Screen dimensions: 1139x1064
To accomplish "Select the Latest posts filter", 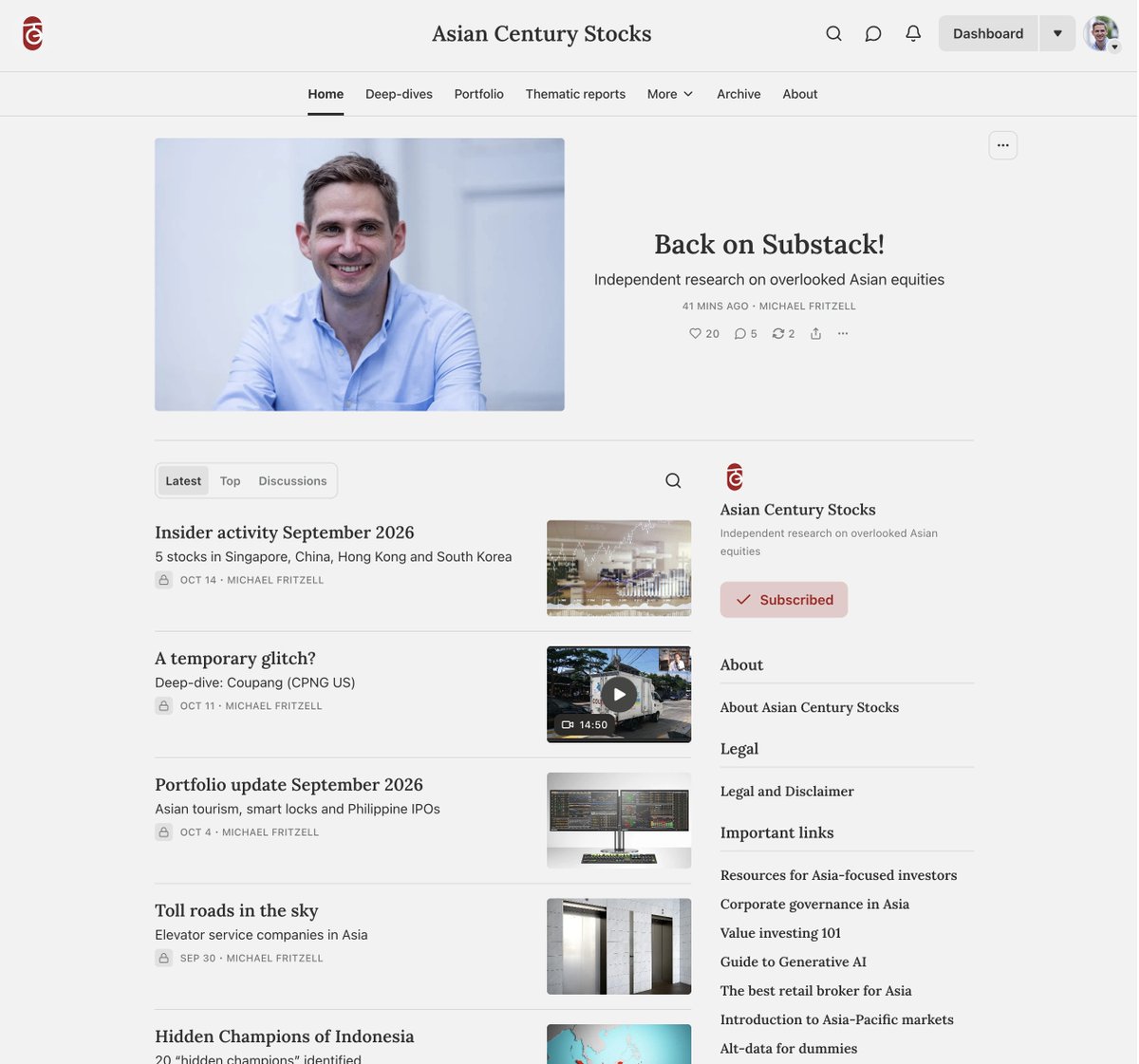I will [x=183, y=481].
